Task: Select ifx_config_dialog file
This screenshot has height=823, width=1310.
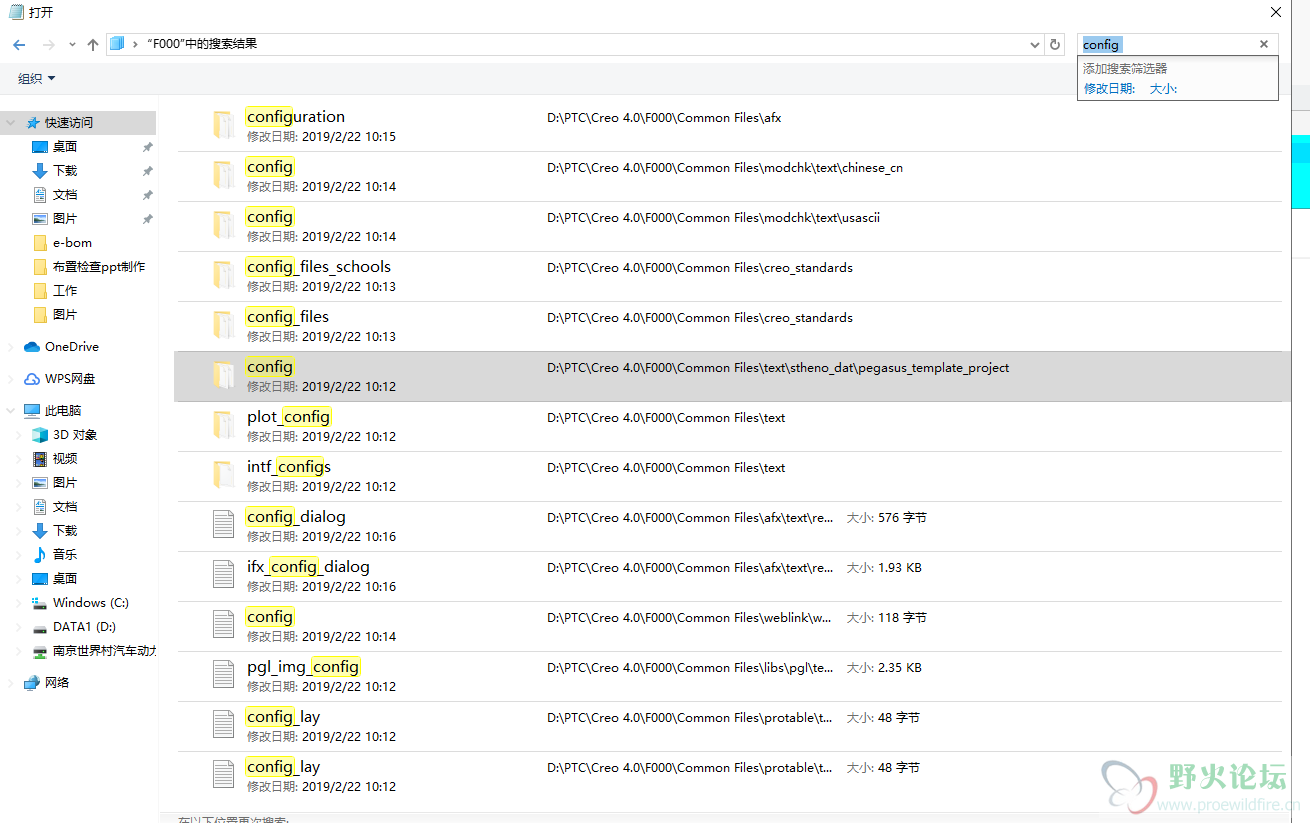Action: (x=728, y=576)
